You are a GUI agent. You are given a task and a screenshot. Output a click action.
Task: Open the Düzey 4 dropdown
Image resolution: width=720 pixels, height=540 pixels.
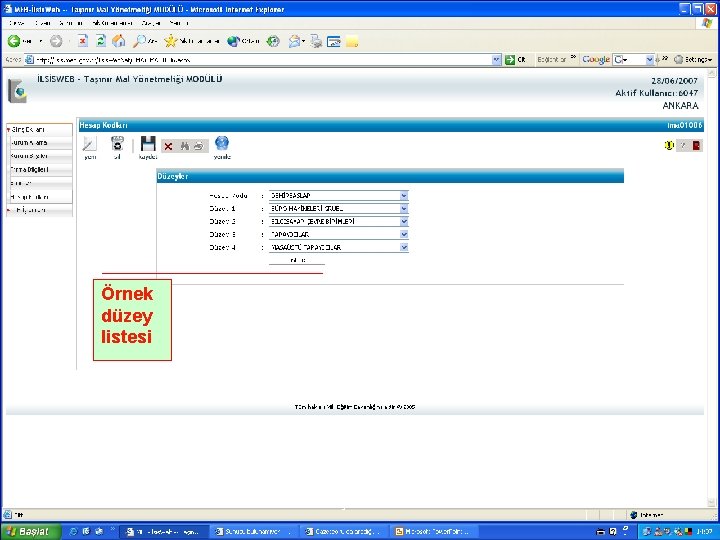[404, 247]
